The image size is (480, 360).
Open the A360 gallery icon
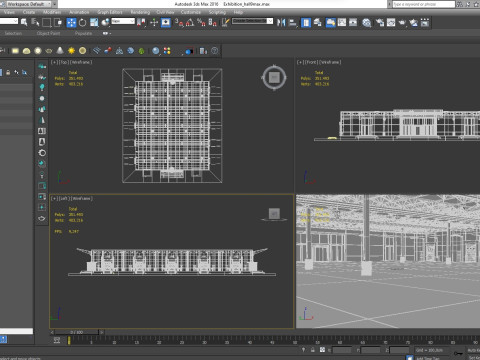(425, 22)
